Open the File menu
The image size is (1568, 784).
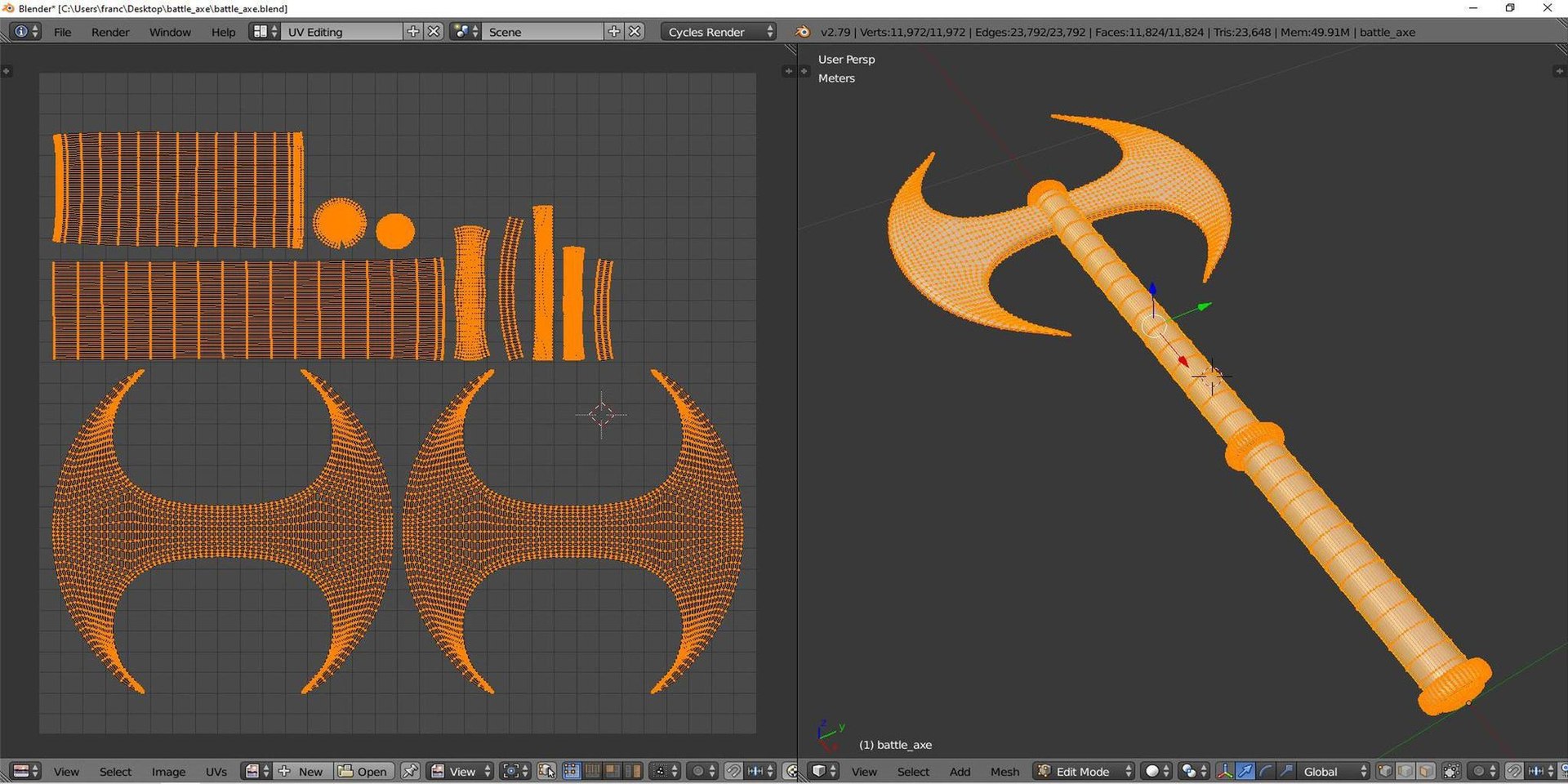pyautogui.click(x=62, y=32)
